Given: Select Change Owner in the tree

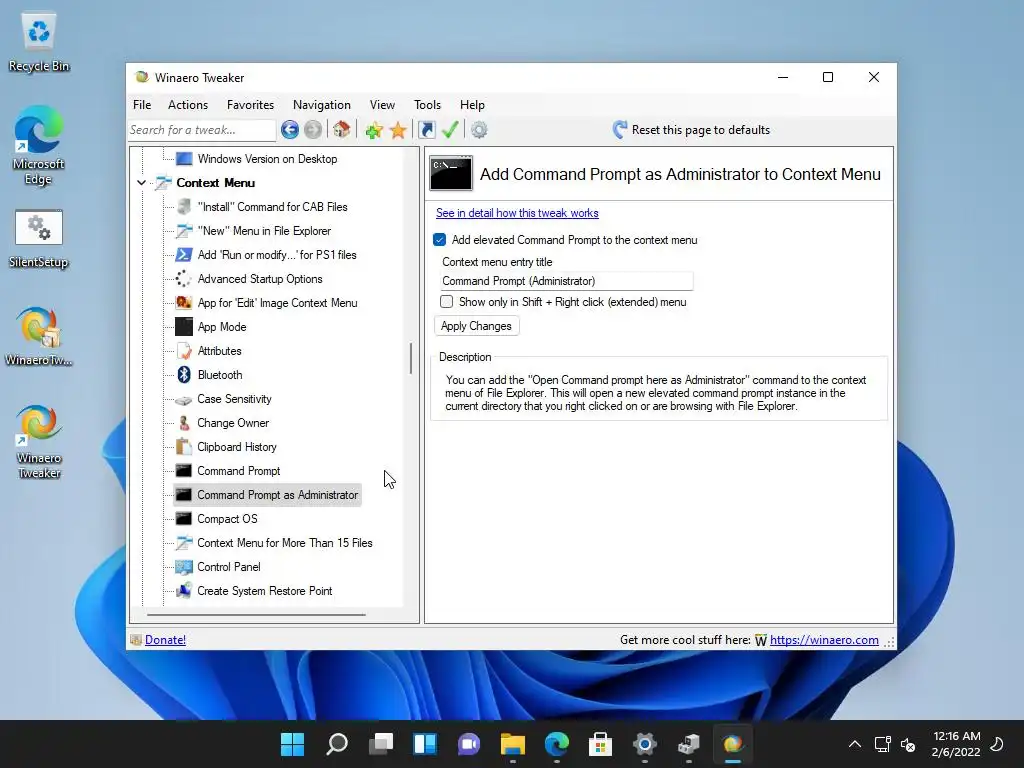Looking at the screenshot, I should [232, 423].
